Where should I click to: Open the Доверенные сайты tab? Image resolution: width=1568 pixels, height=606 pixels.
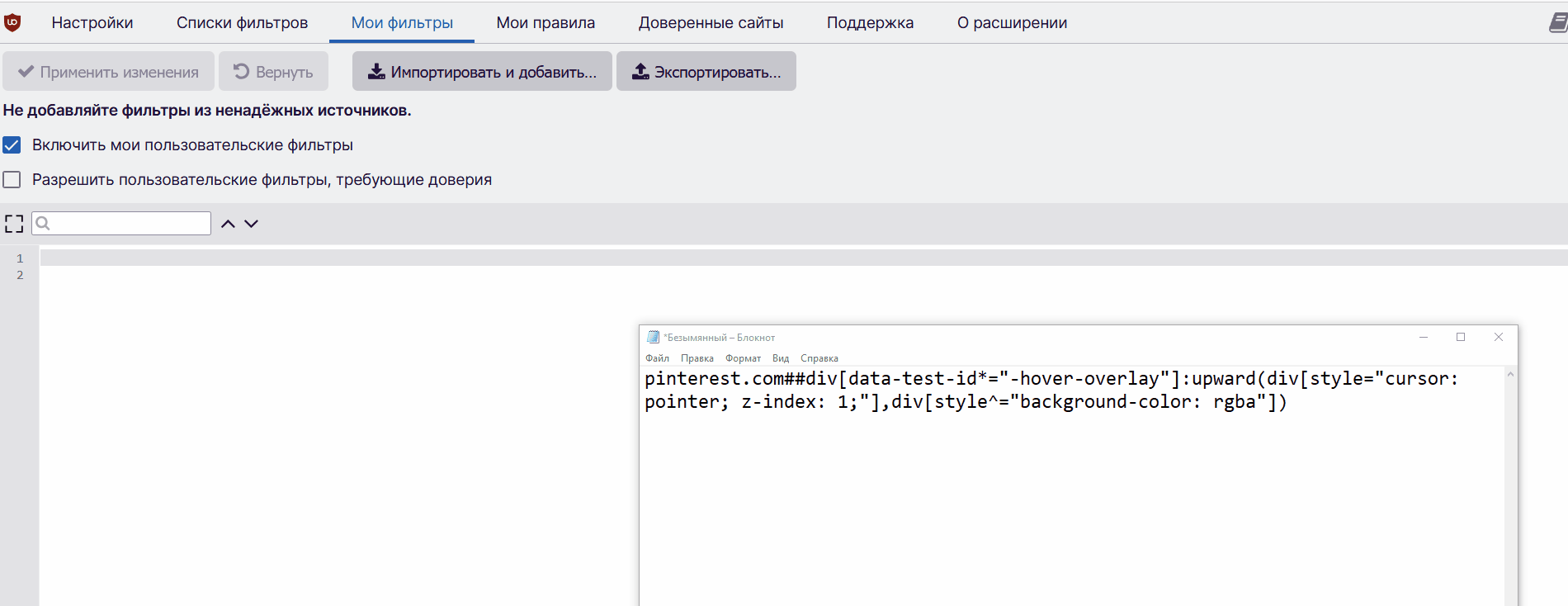point(711,22)
